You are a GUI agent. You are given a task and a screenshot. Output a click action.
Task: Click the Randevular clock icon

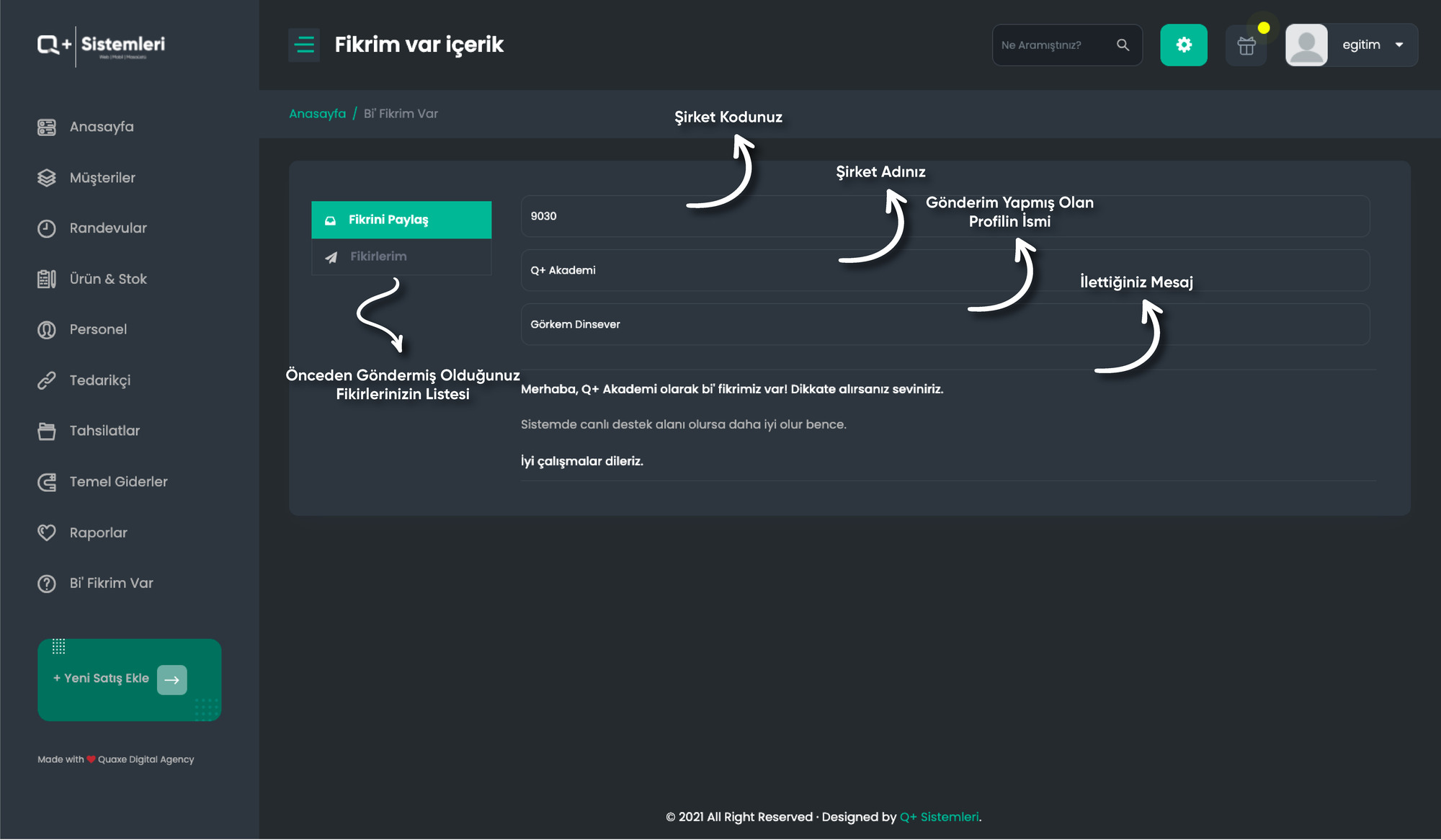coord(47,228)
